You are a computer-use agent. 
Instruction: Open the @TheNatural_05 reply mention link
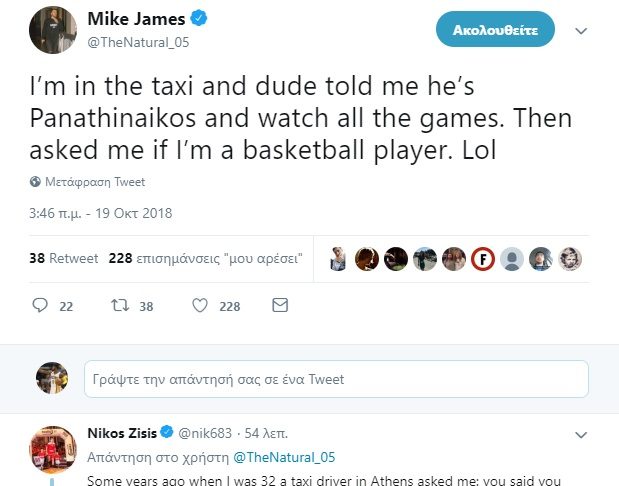284,457
